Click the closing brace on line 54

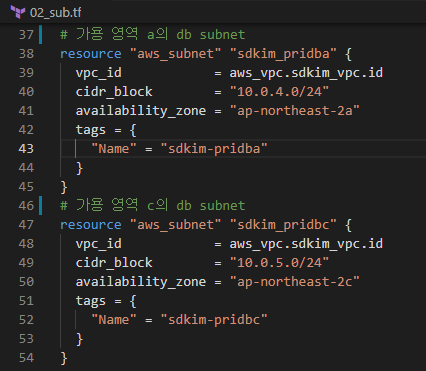(64, 358)
